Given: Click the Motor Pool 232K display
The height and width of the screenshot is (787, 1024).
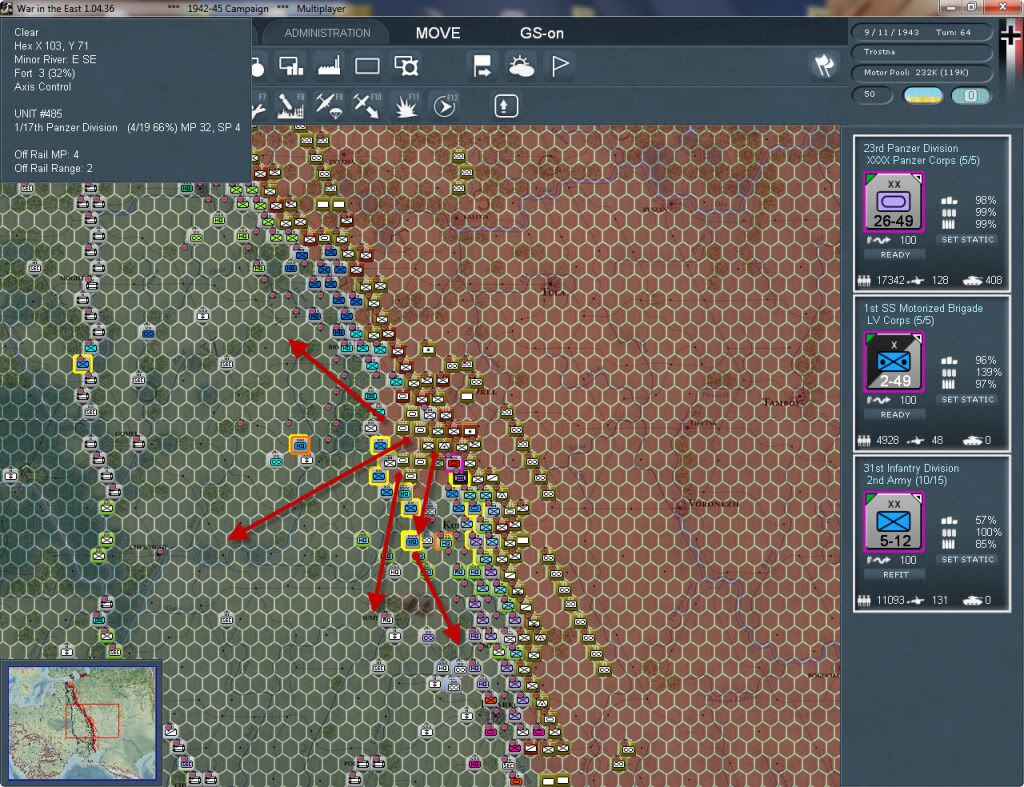Looking at the screenshot, I should pyautogui.click(x=921, y=72).
